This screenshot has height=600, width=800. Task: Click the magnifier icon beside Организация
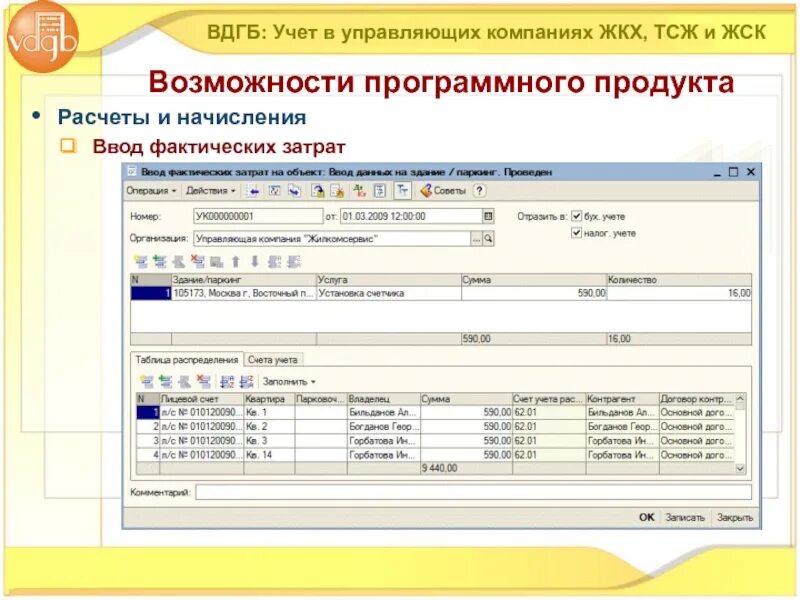(488, 238)
